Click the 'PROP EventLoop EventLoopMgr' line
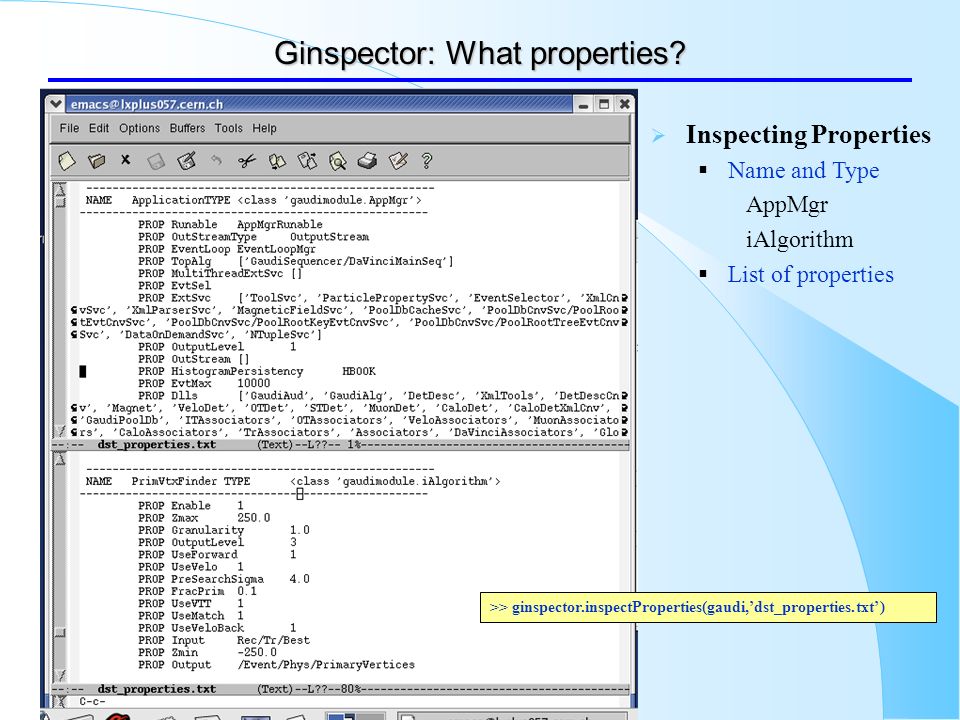 click(x=227, y=249)
